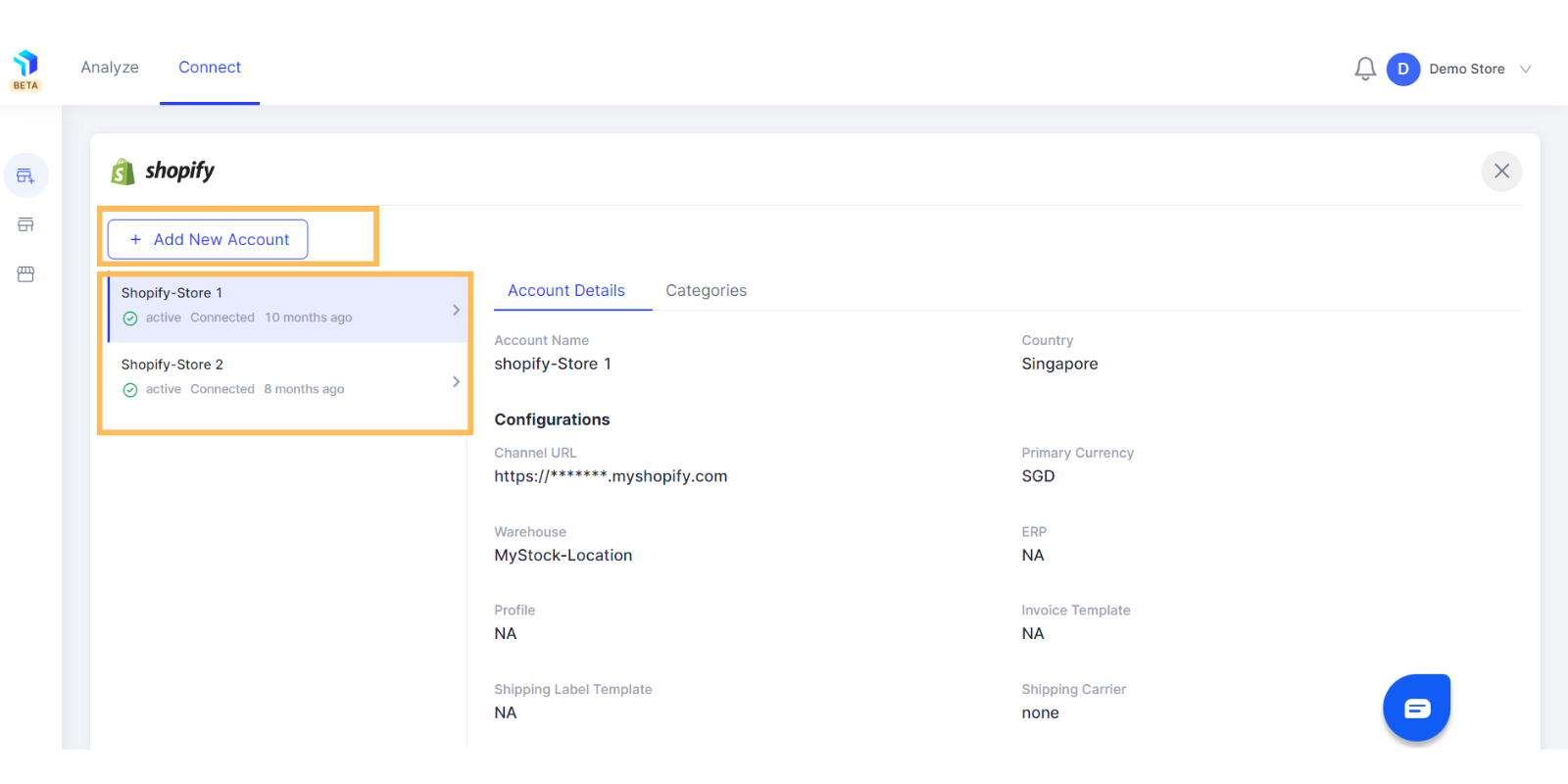Click the Shipping Label Template label
The height and width of the screenshot is (784, 1568).
tap(573, 689)
